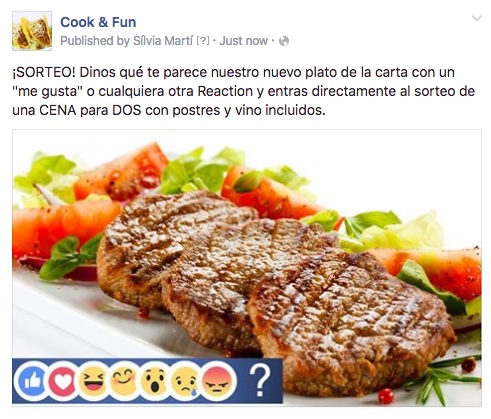This screenshot has height=419, width=491.
Task: Click the white question mark beside reactions
Action: point(260,380)
